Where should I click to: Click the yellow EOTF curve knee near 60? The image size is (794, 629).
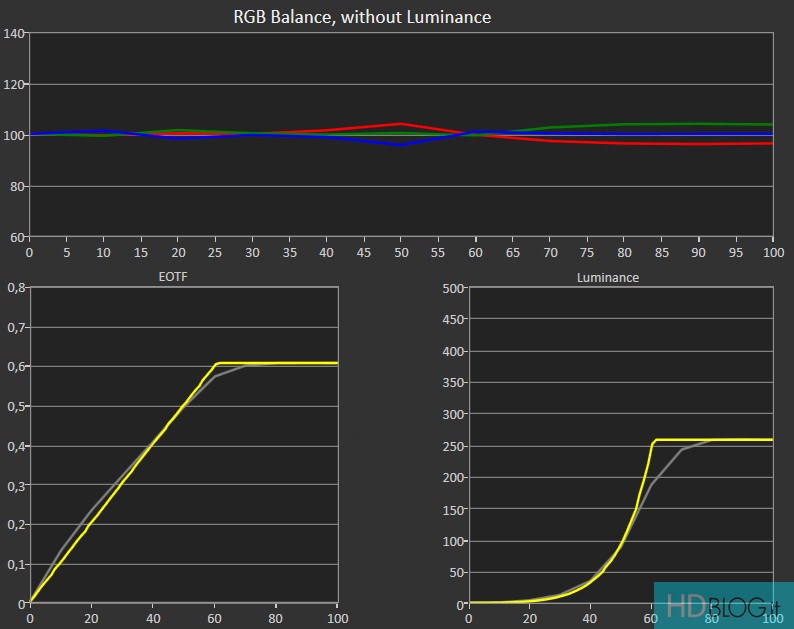pyautogui.click(x=216, y=363)
